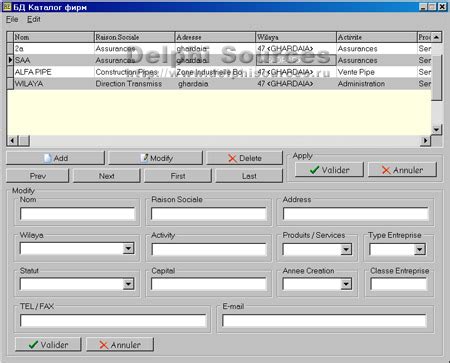Focus the E-mail input field
The width and height of the screenshot is (450, 363).
pyautogui.click(x=324, y=320)
